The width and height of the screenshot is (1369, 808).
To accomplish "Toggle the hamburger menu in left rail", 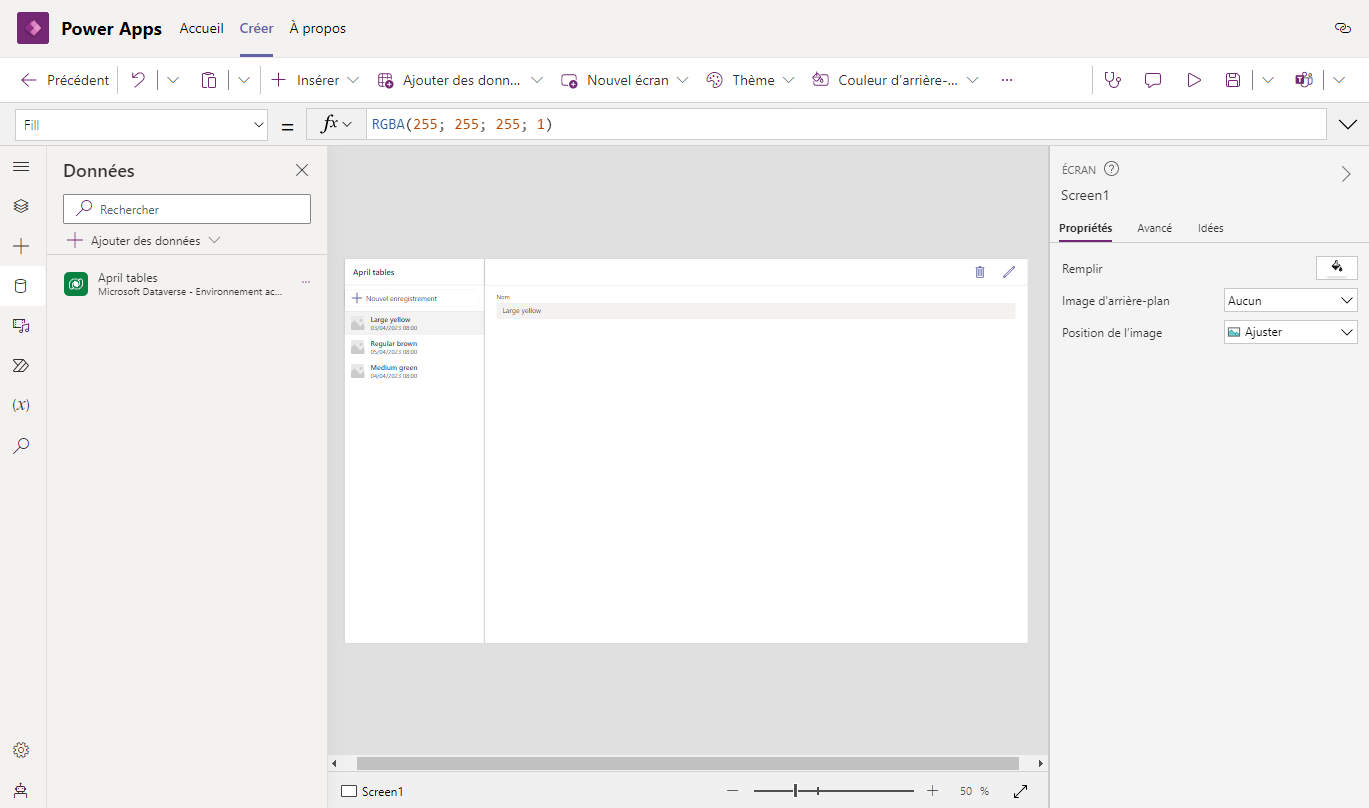I will (21, 166).
